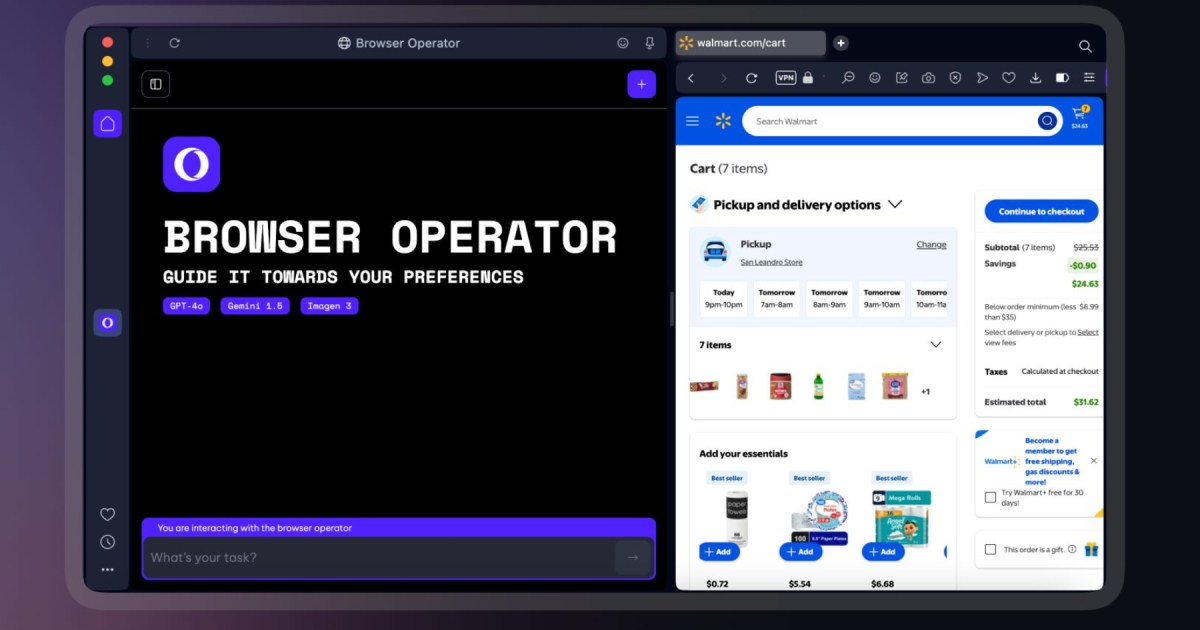Click the San Leandro Store link
1200x630 pixels.
tap(771, 262)
